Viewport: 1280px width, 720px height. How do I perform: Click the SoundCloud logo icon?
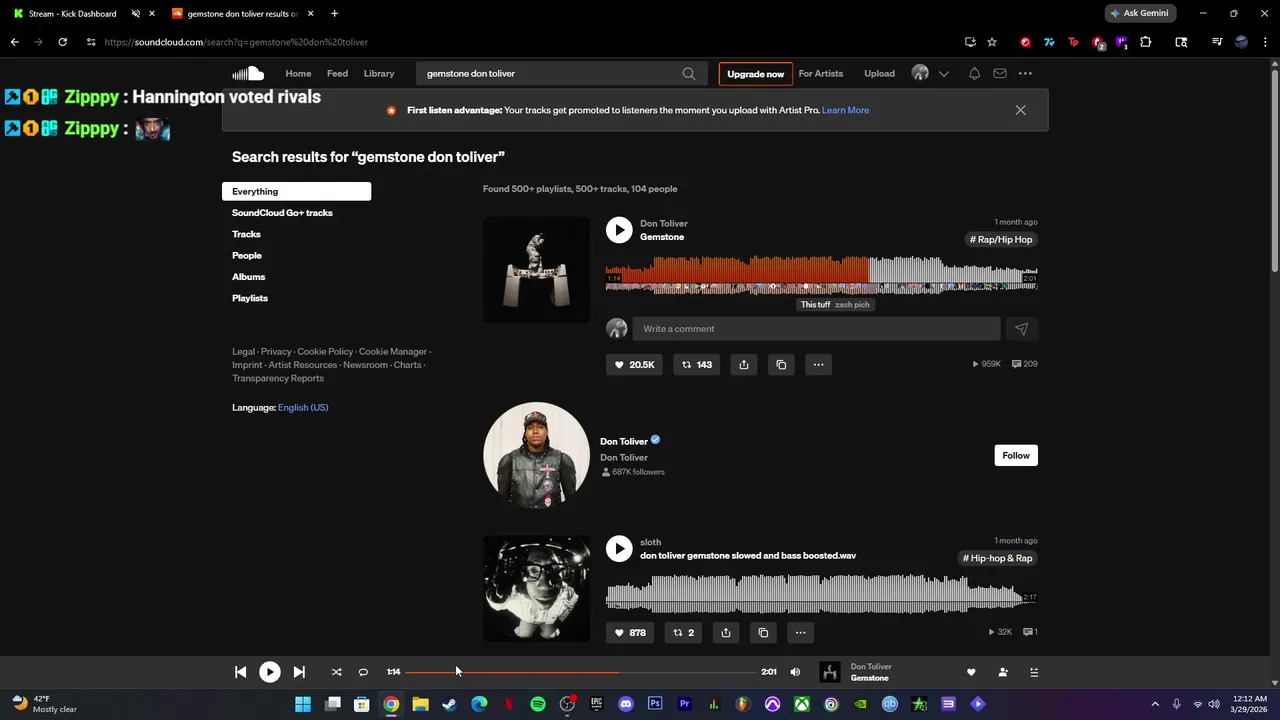coord(248,73)
